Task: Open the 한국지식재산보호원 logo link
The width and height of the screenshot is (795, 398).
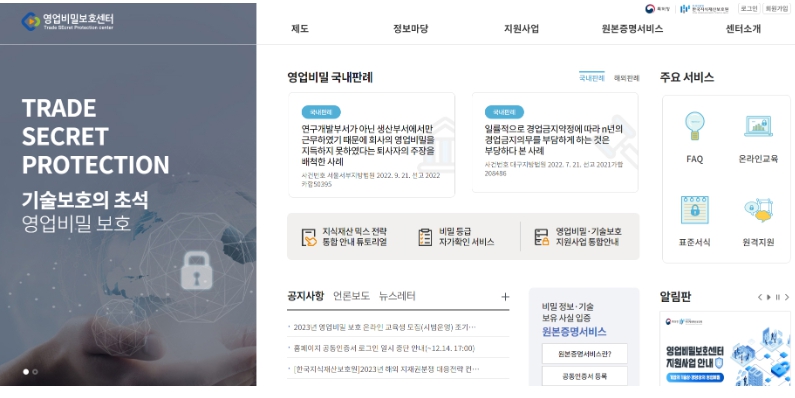Action: tap(704, 9)
